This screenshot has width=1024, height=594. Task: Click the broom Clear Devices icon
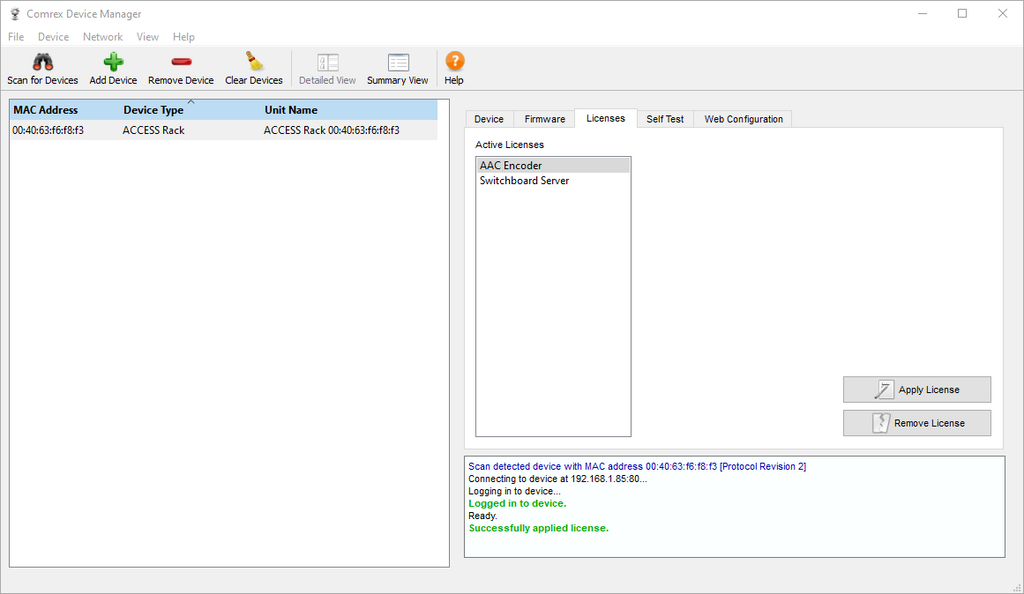254,61
